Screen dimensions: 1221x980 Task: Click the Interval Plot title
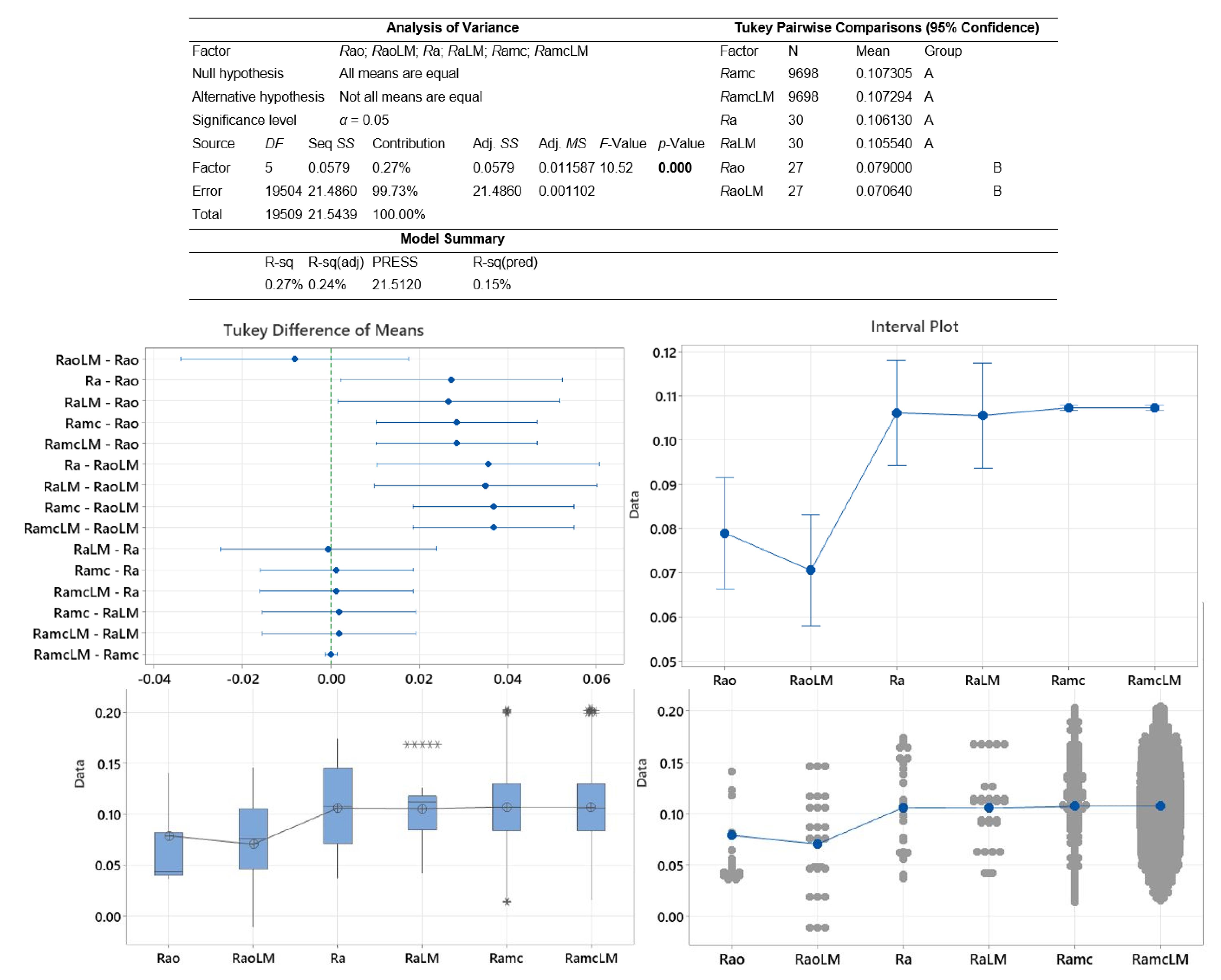tap(914, 326)
